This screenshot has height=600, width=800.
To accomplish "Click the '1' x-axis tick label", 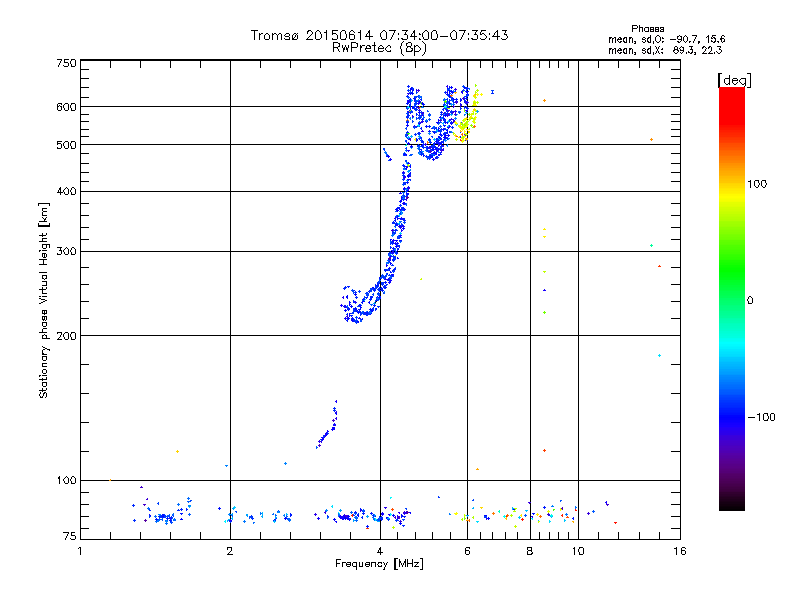I will [x=80, y=551].
